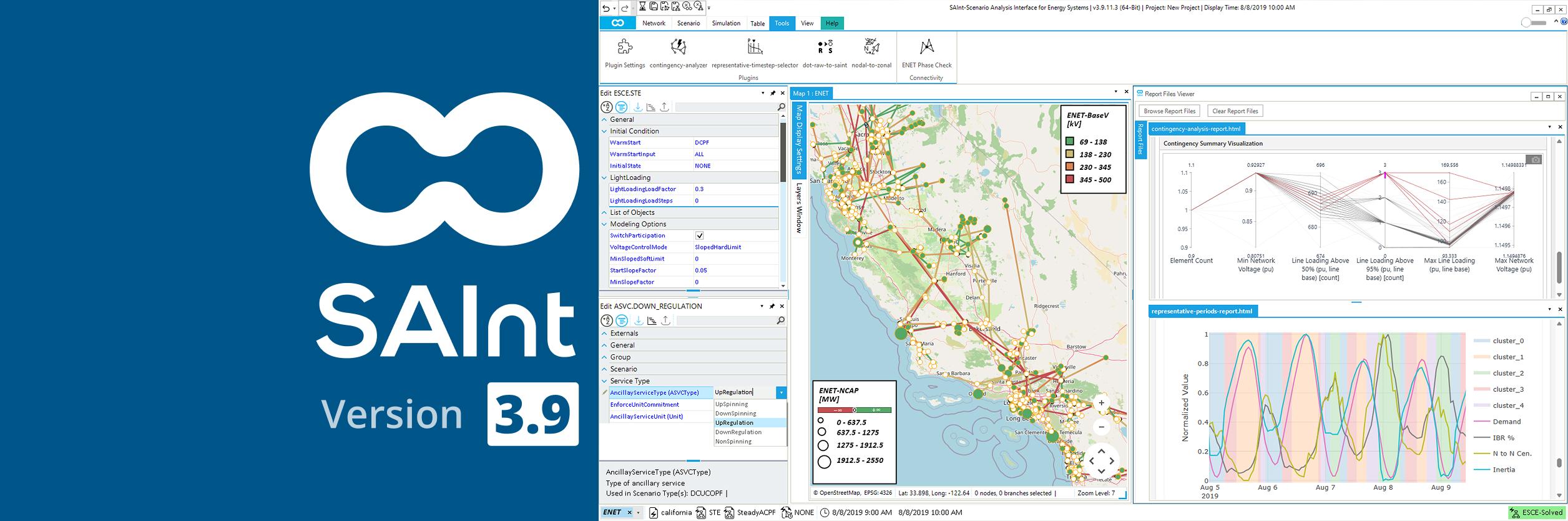1568x521 pixels.
Task: Open the Simulation ribbon tab
Action: [x=726, y=23]
